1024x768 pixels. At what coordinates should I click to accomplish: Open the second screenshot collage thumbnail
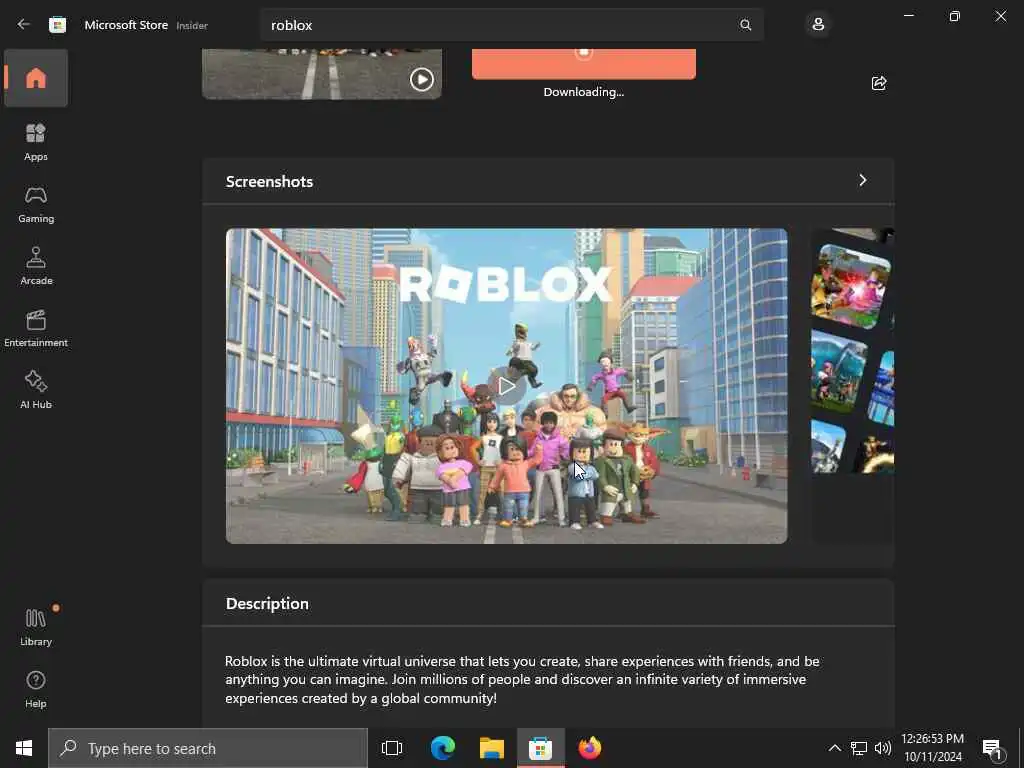pos(852,385)
